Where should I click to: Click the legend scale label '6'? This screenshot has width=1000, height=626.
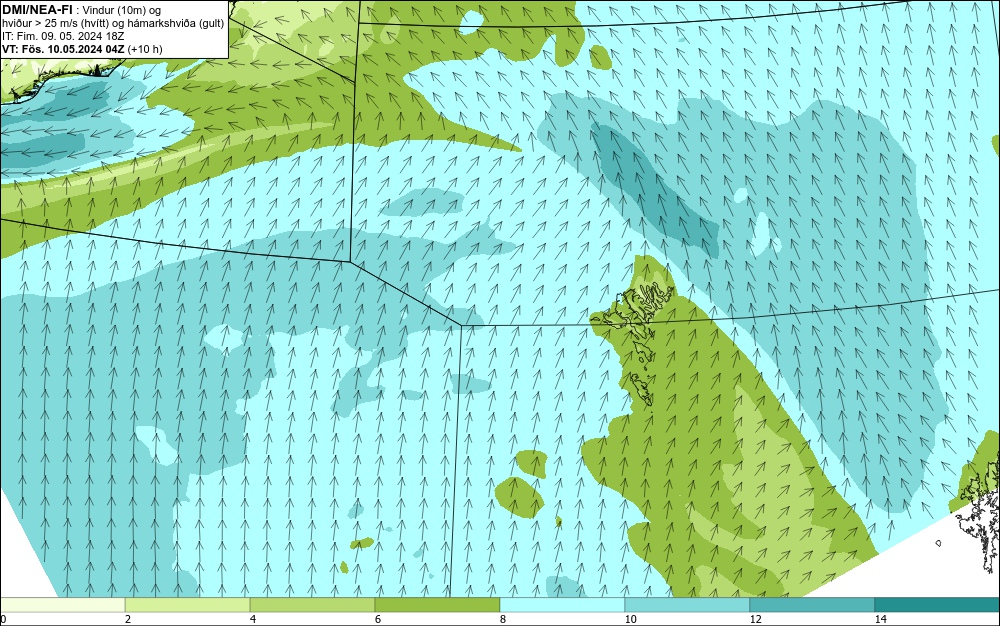[378, 619]
